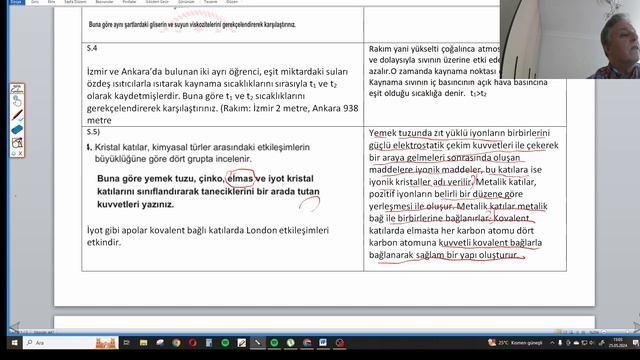Select the pen tool in the floating ink toolbar
Image resolution: width=640 pixels, height=360 pixels.
pos(17,116)
